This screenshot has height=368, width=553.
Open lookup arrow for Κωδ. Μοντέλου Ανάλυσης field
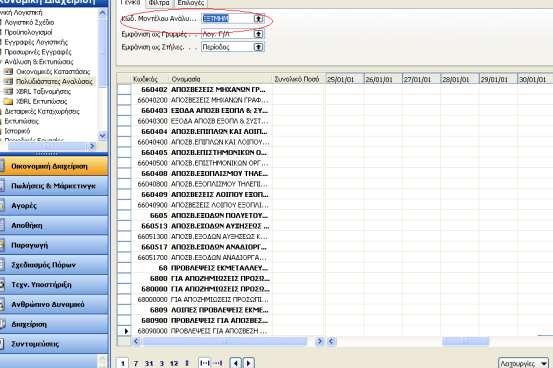point(259,18)
